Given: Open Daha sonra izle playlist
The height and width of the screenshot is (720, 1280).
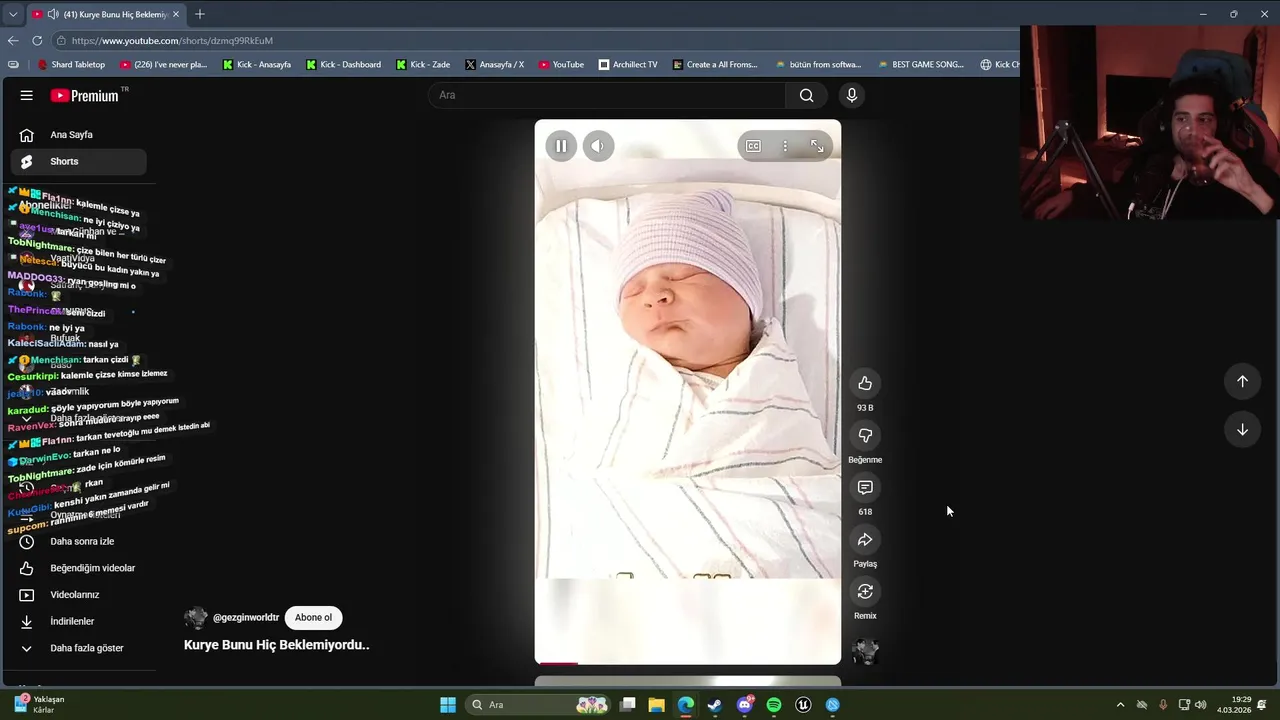Looking at the screenshot, I should [78, 541].
